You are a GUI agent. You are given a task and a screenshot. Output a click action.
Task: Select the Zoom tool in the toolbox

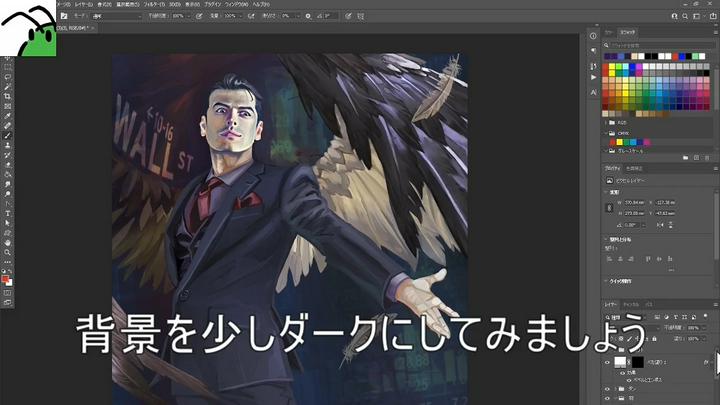click(x=7, y=252)
